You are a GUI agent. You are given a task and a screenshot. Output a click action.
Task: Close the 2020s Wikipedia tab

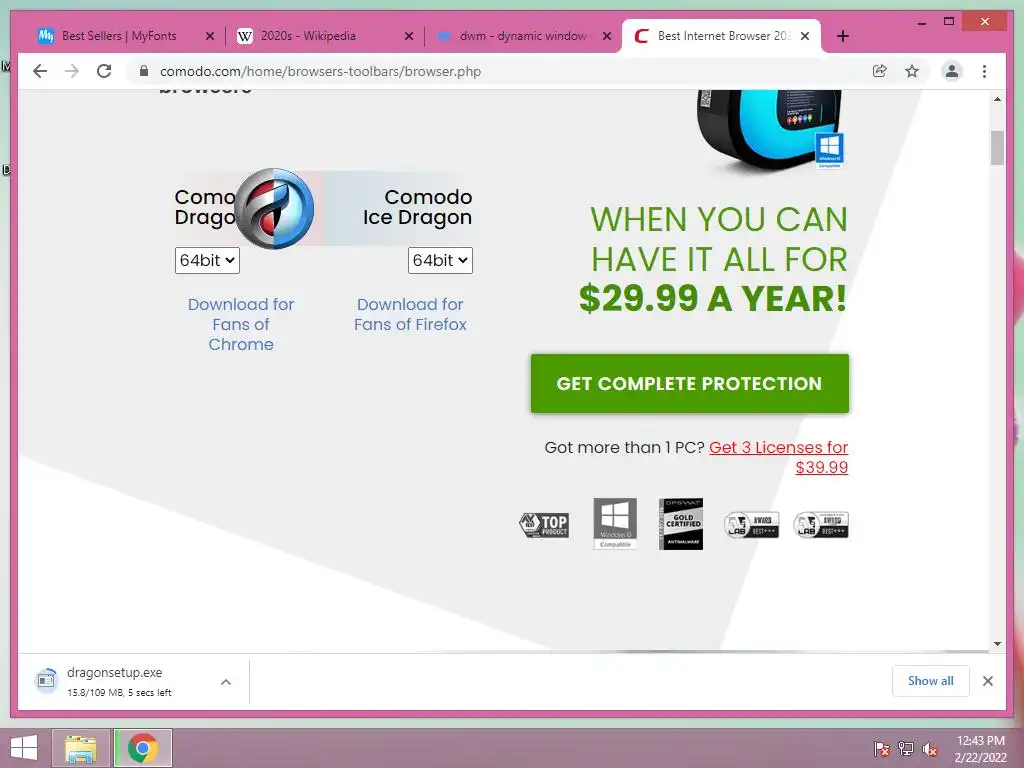coord(409,36)
